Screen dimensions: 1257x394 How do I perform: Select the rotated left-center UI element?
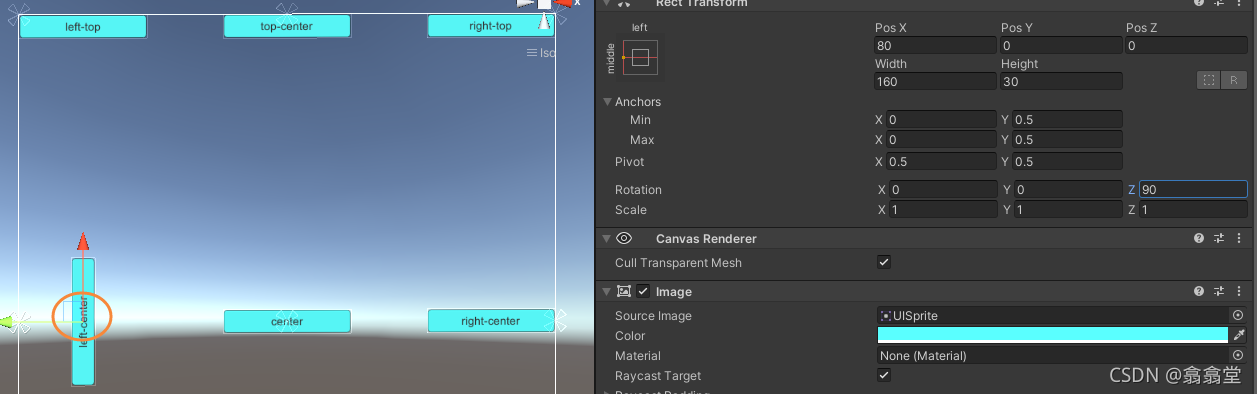coord(83,321)
